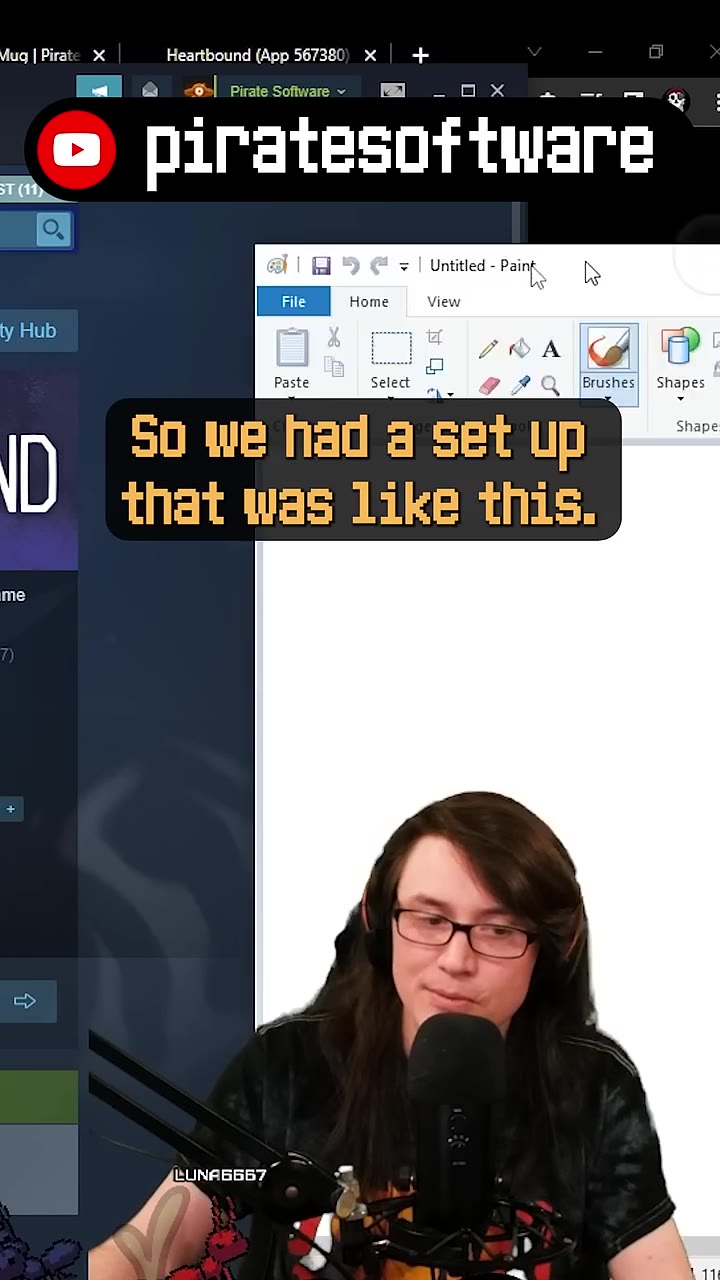The width and height of the screenshot is (720, 1280).
Task: Select the Fill with color bucket
Action: (519, 349)
